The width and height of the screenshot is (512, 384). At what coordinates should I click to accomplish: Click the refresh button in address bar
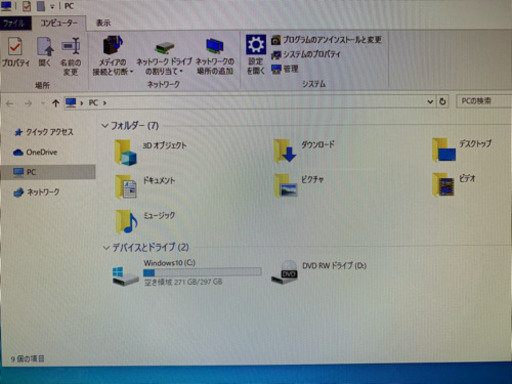click(x=443, y=101)
